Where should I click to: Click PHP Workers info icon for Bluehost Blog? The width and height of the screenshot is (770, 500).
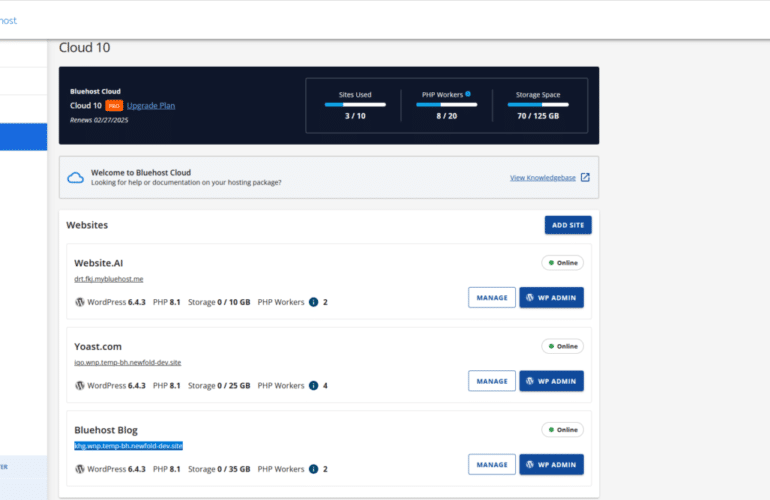313,469
